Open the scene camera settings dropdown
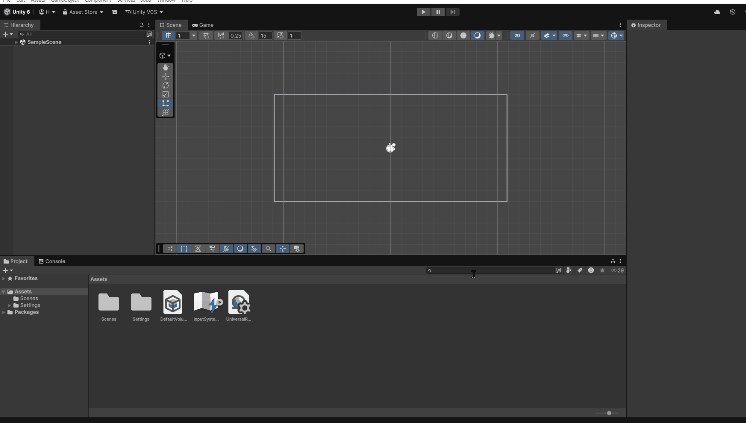Screen dimensions: 746x423 coord(597,35)
